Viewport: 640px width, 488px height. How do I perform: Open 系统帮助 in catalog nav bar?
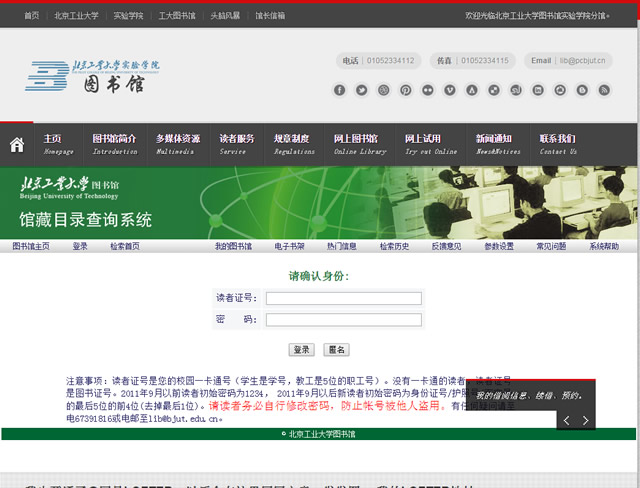click(604, 246)
